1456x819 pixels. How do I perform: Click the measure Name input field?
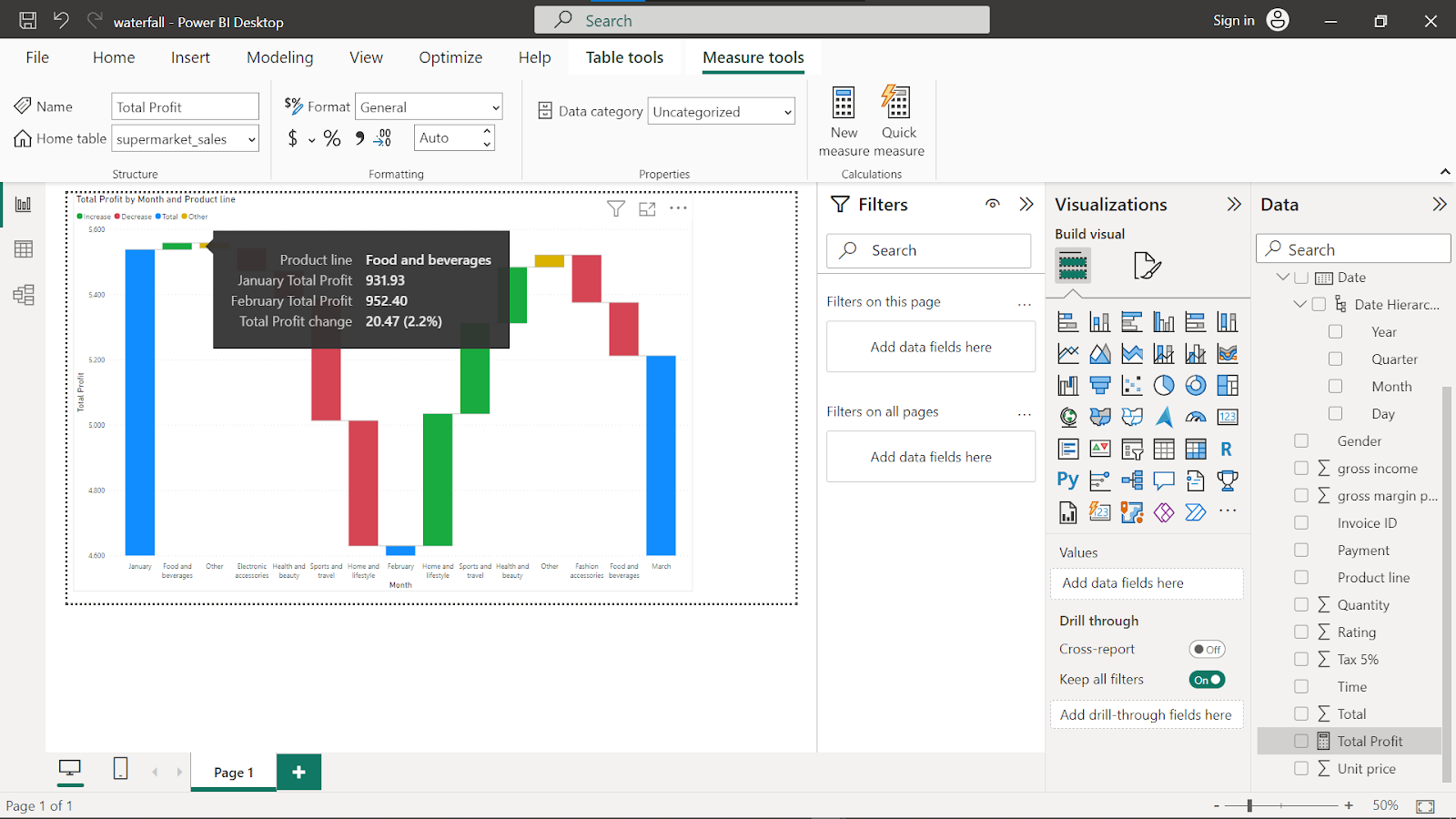click(x=186, y=106)
